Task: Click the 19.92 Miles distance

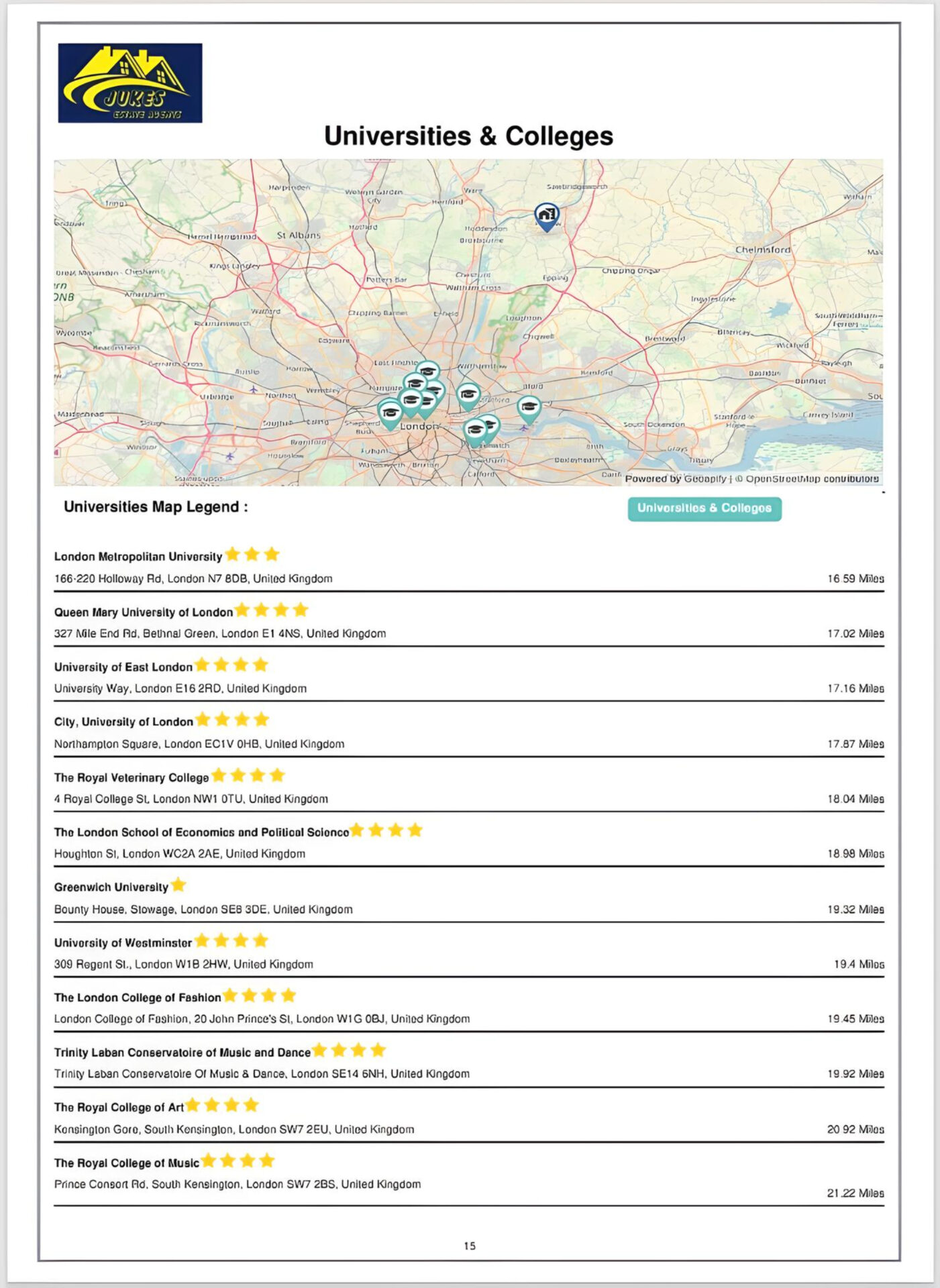Action: click(855, 1075)
